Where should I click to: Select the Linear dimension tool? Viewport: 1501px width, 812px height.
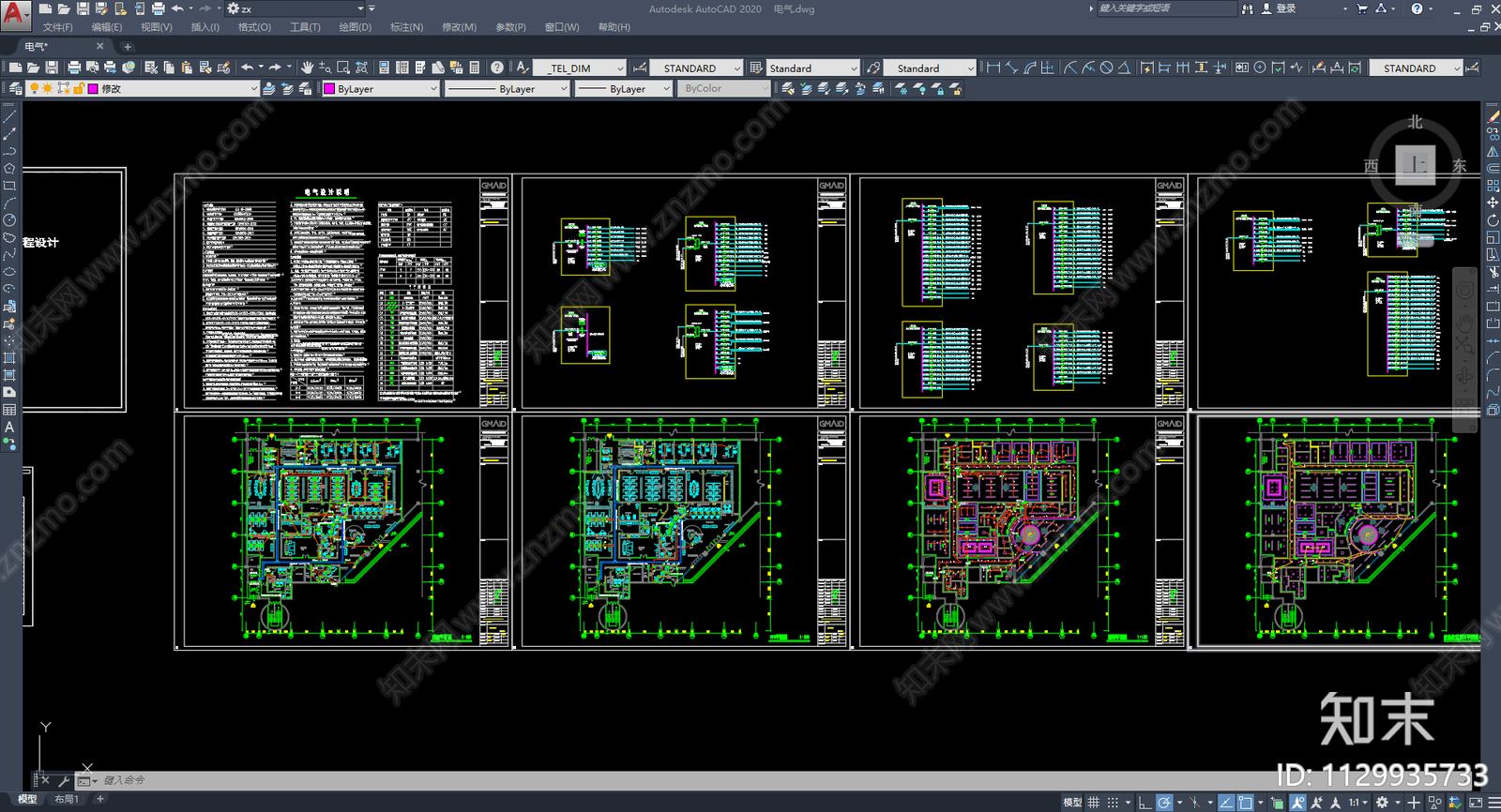click(993, 68)
